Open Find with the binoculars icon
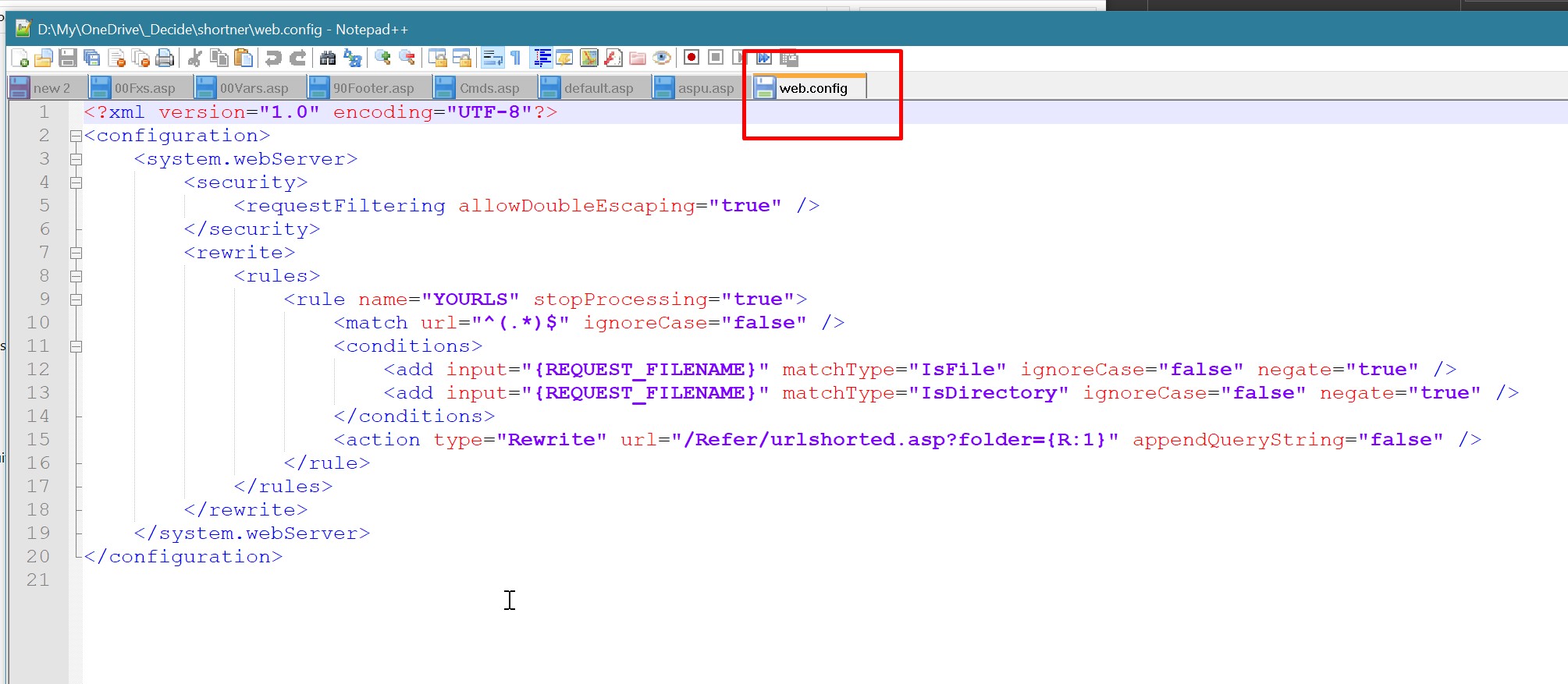This screenshot has height=684, width=1568. [328, 58]
